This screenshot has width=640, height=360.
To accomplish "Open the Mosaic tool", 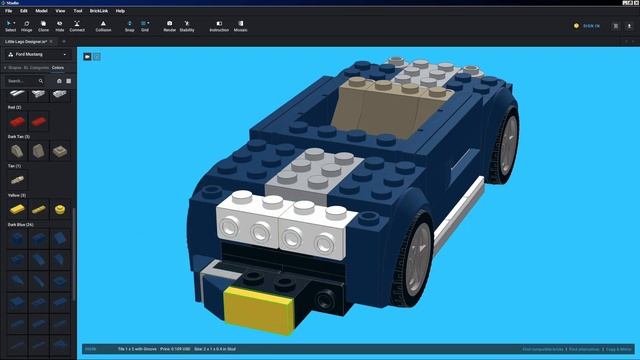I will coord(240,26).
